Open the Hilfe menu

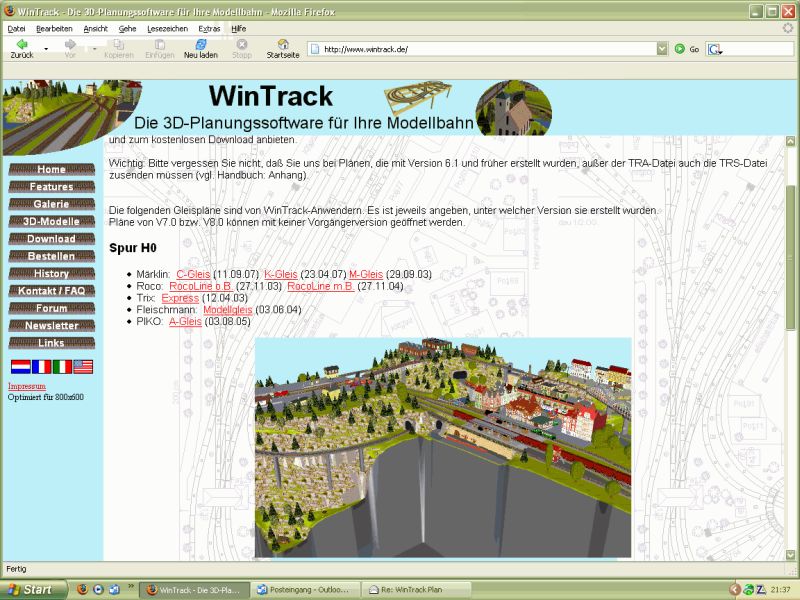238,29
